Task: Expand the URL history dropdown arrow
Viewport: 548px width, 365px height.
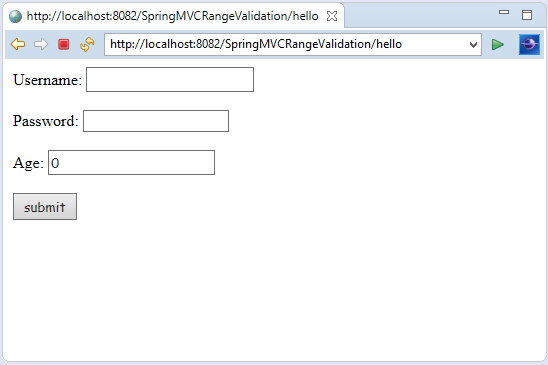Action: pos(473,45)
